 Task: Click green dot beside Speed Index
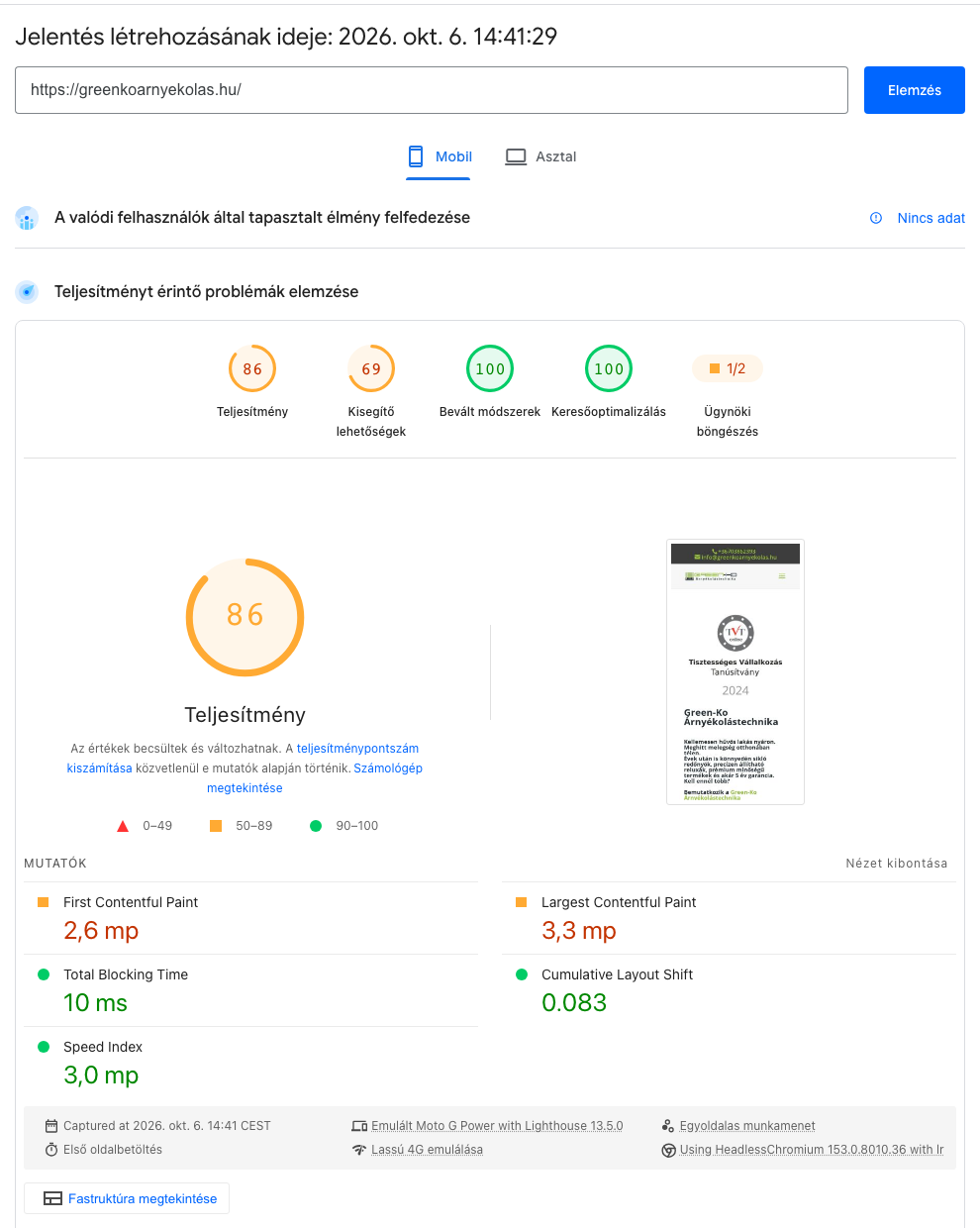[x=43, y=1047]
